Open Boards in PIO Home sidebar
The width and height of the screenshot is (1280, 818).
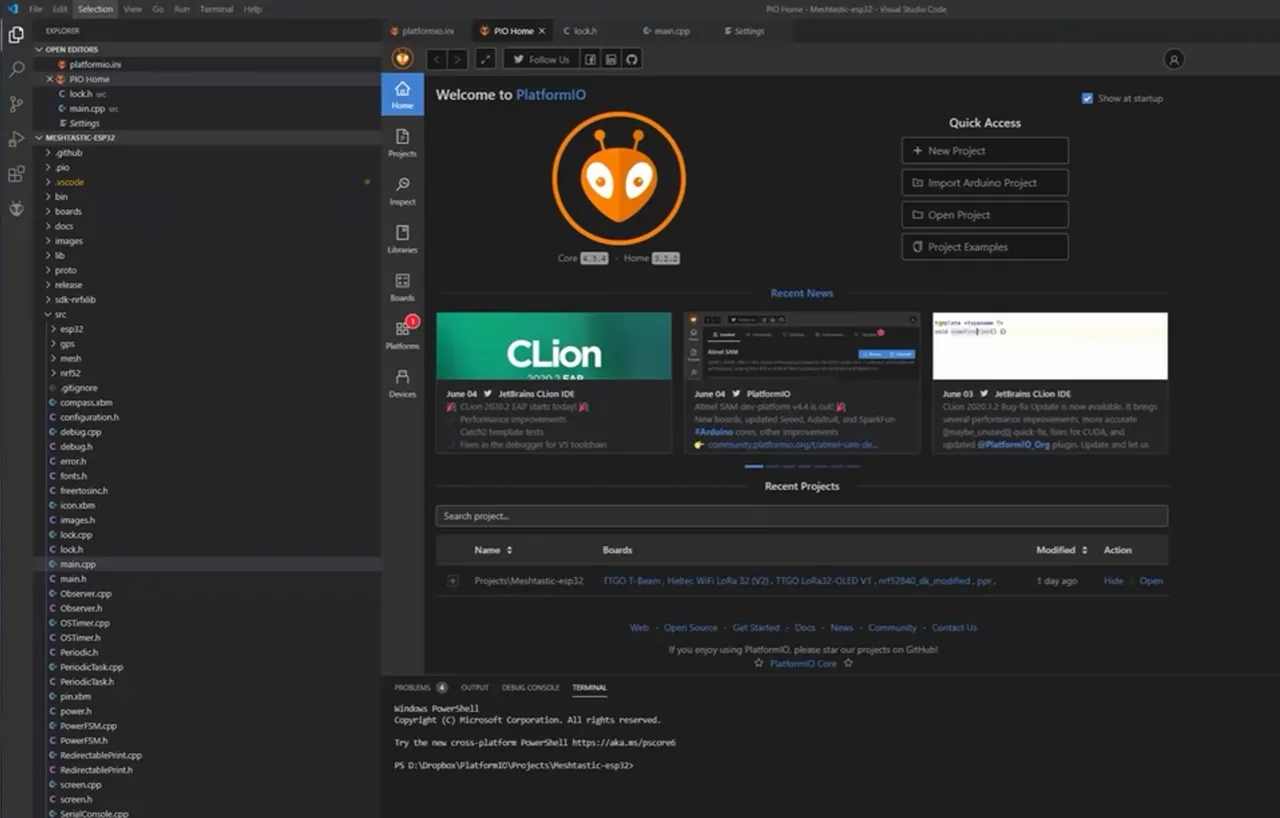pos(402,286)
